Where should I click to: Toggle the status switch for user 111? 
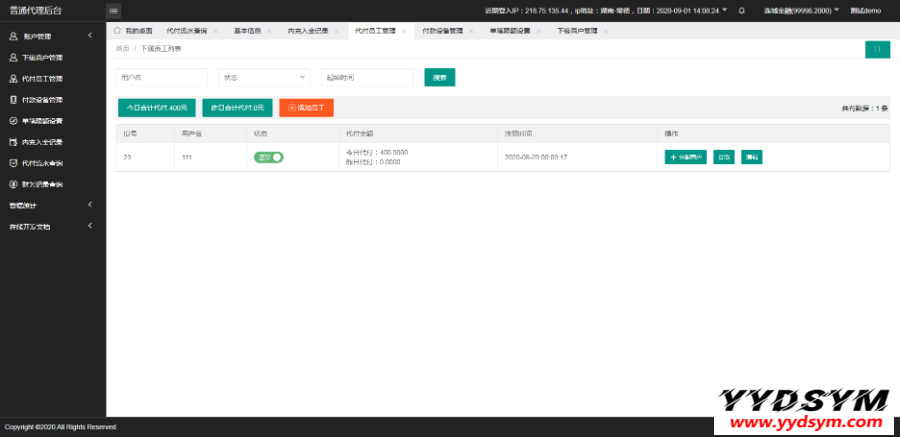click(x=269, y=157)
